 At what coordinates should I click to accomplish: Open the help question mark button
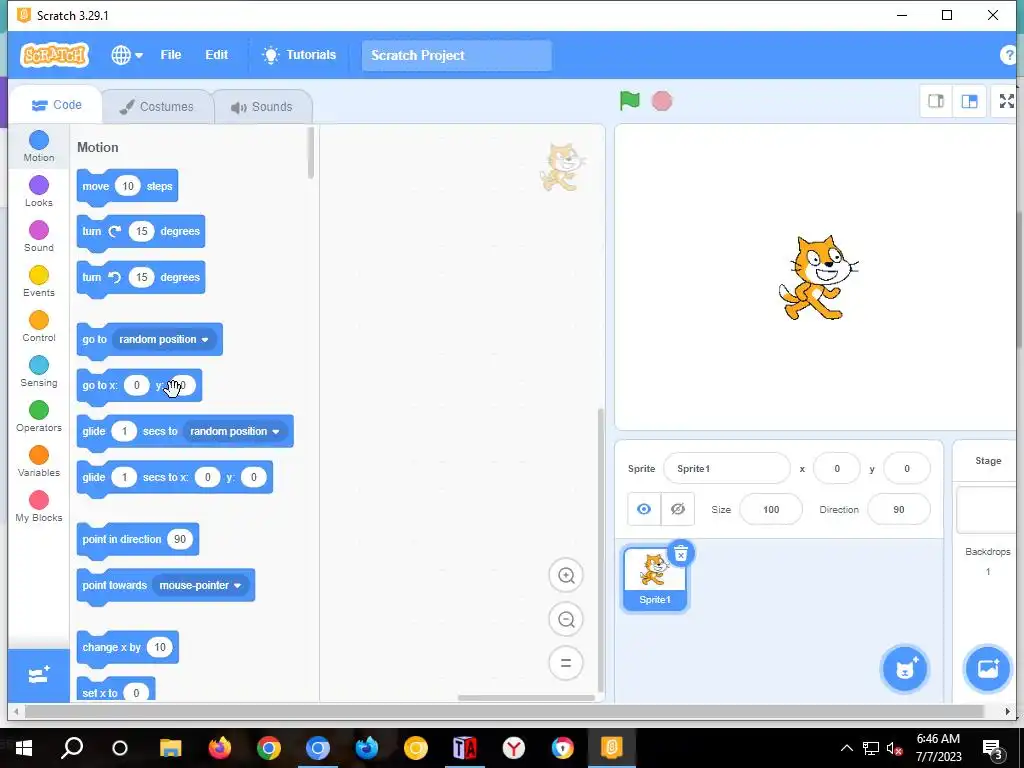[x=1010, y=56]
